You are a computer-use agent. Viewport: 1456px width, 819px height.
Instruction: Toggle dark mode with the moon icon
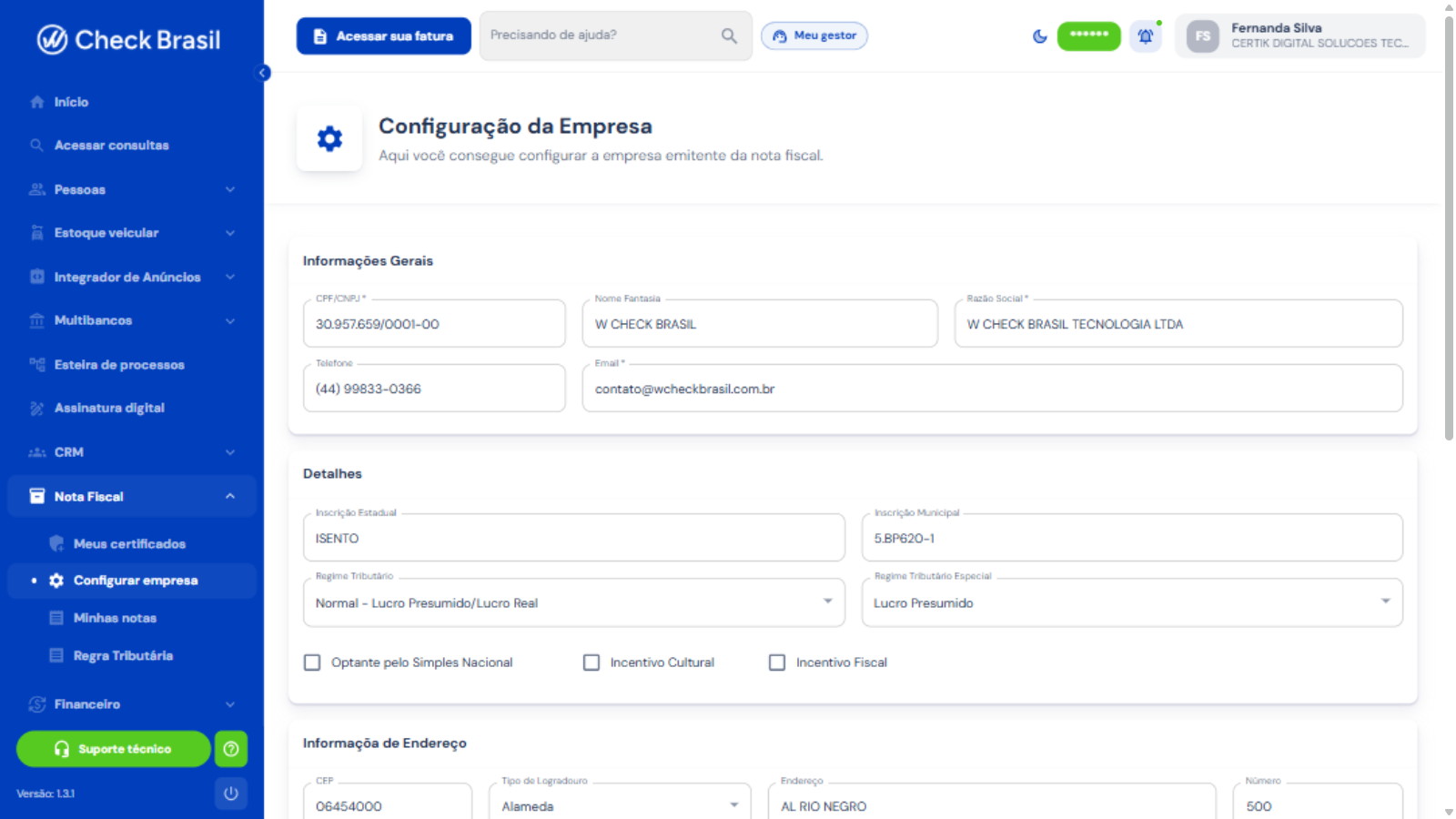pyautogui.click(x=1040, y=36)
